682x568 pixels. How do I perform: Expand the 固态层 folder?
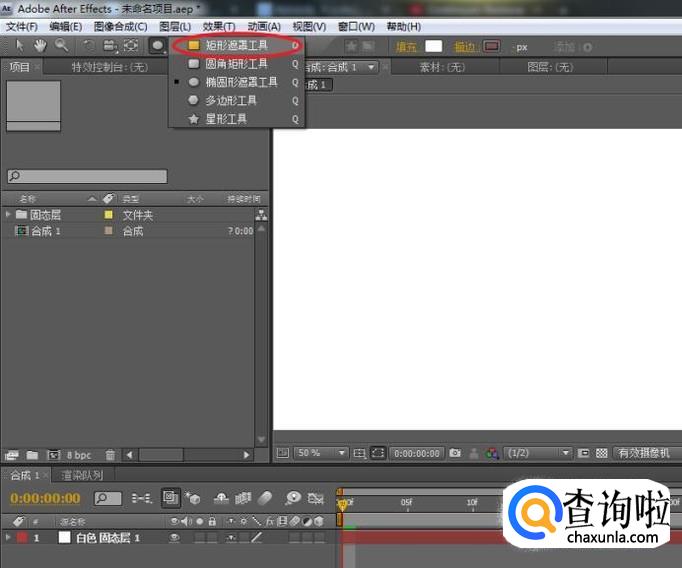coord(9,215)
